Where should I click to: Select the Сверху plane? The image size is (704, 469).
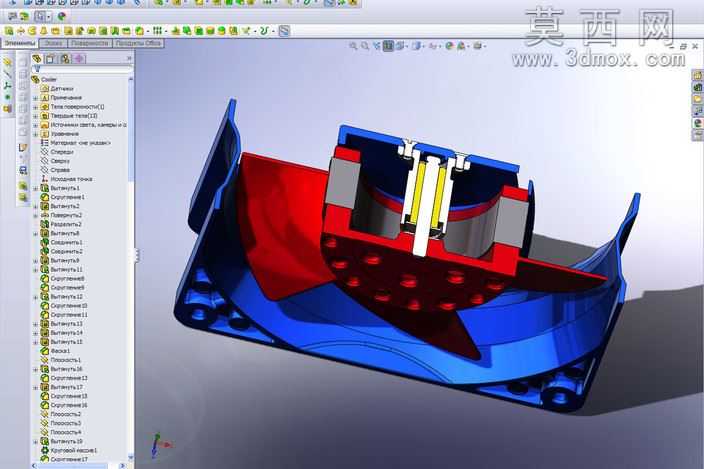(55, 161)
